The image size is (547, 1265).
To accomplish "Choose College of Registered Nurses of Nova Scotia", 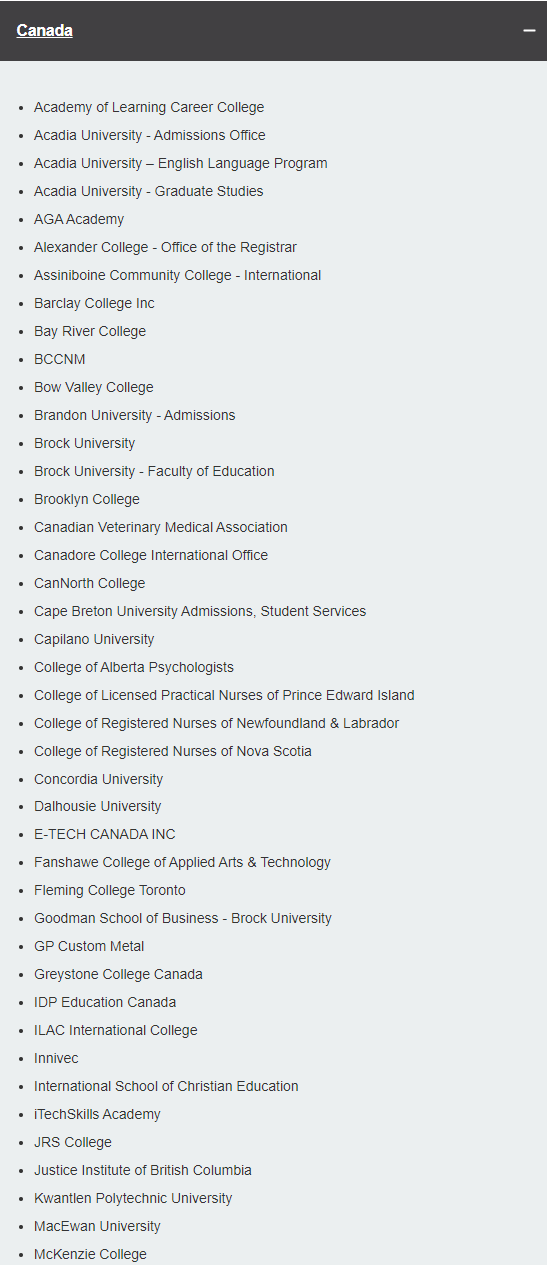I will pyautogui.click(x=173, y=751).
